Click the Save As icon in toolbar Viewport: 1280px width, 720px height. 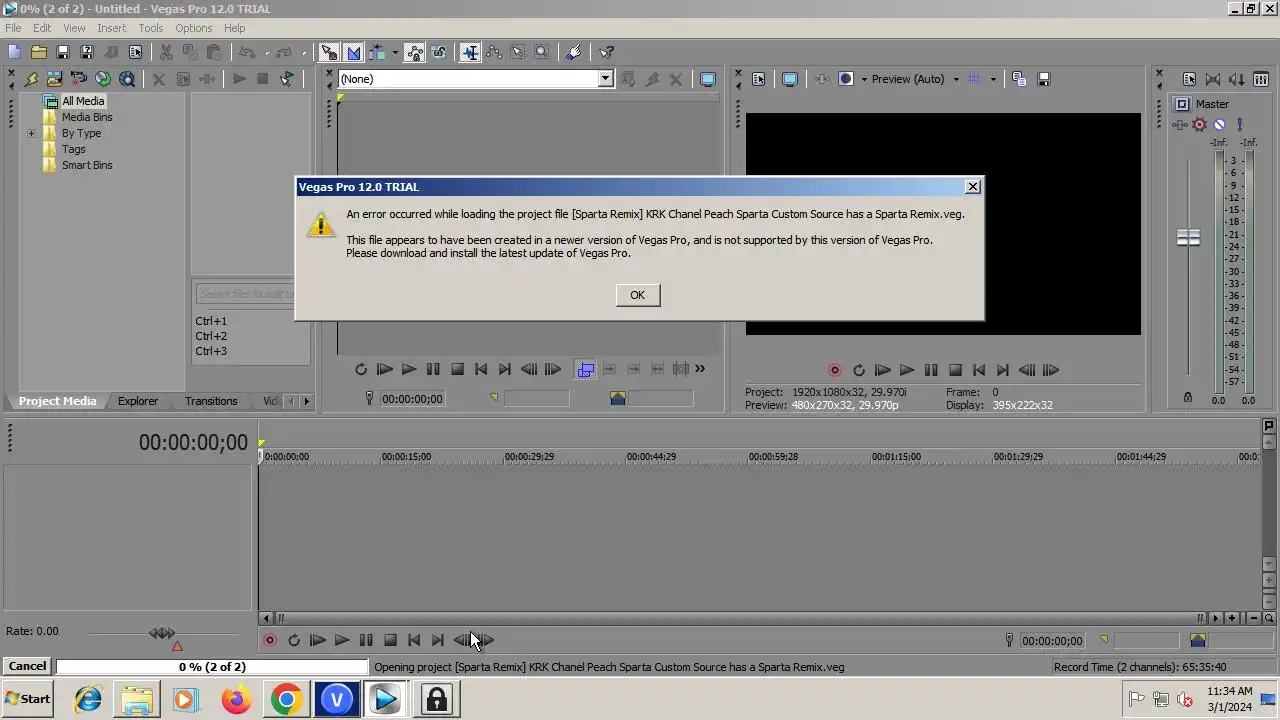(x=87, y=52)
